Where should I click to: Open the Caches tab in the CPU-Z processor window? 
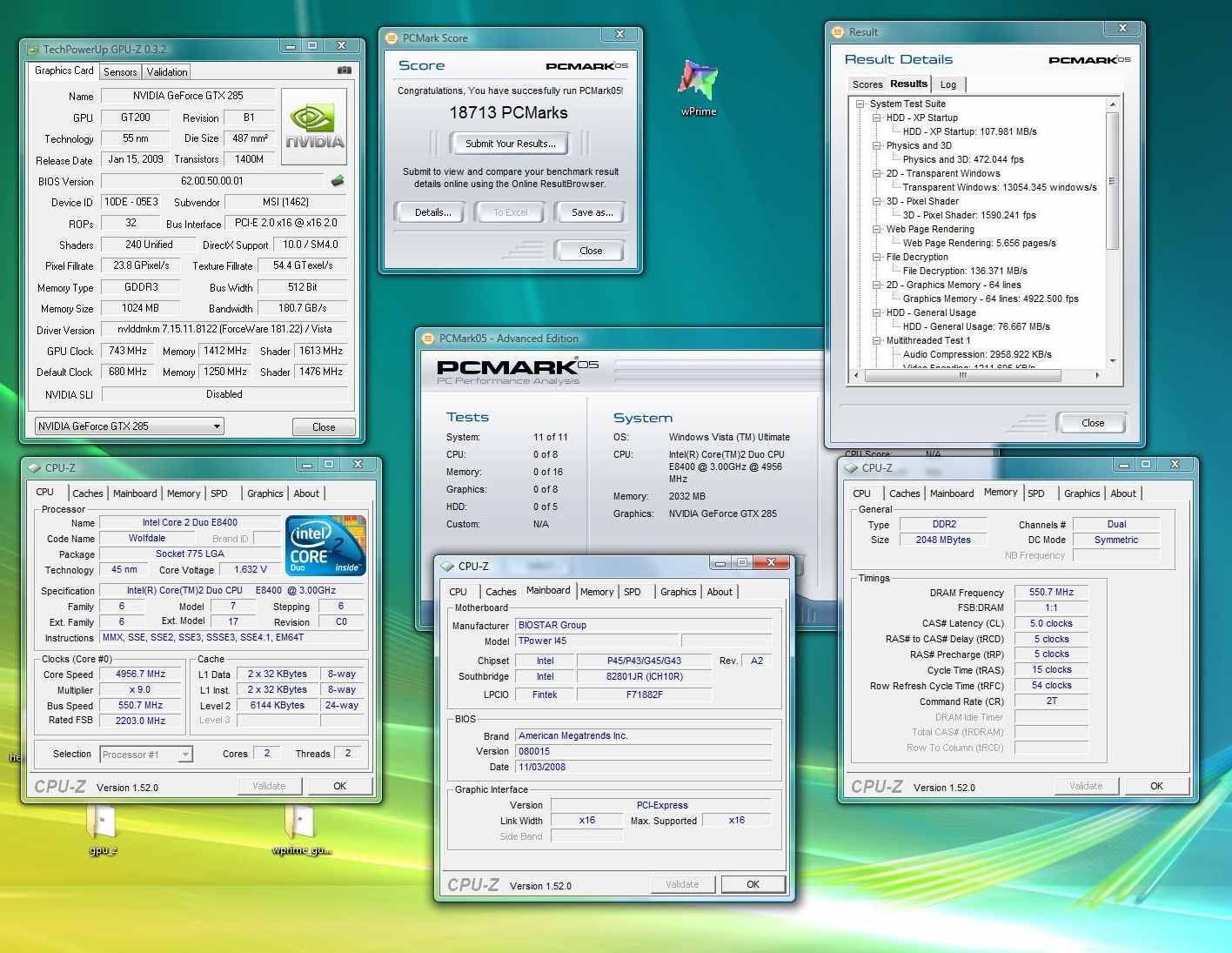pyautogui.click(x=88, y=493)
